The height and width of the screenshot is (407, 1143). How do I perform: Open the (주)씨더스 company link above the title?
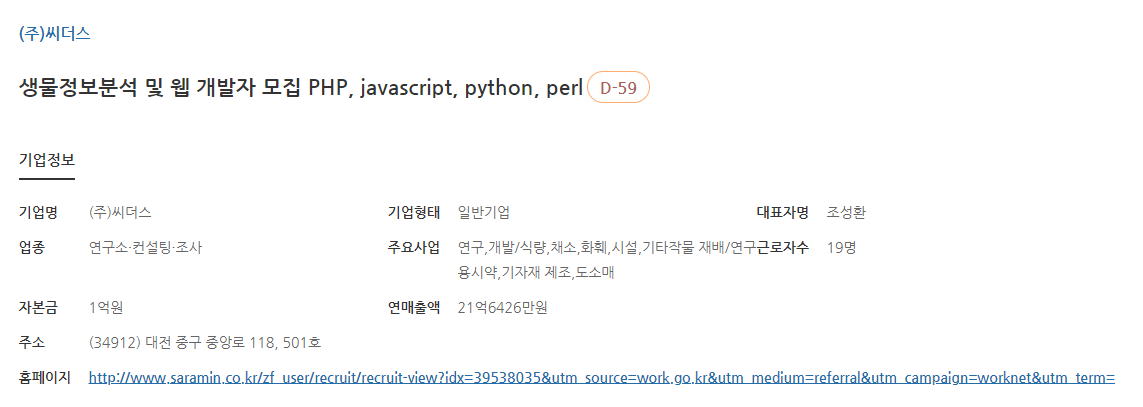(x=55, y=34)
